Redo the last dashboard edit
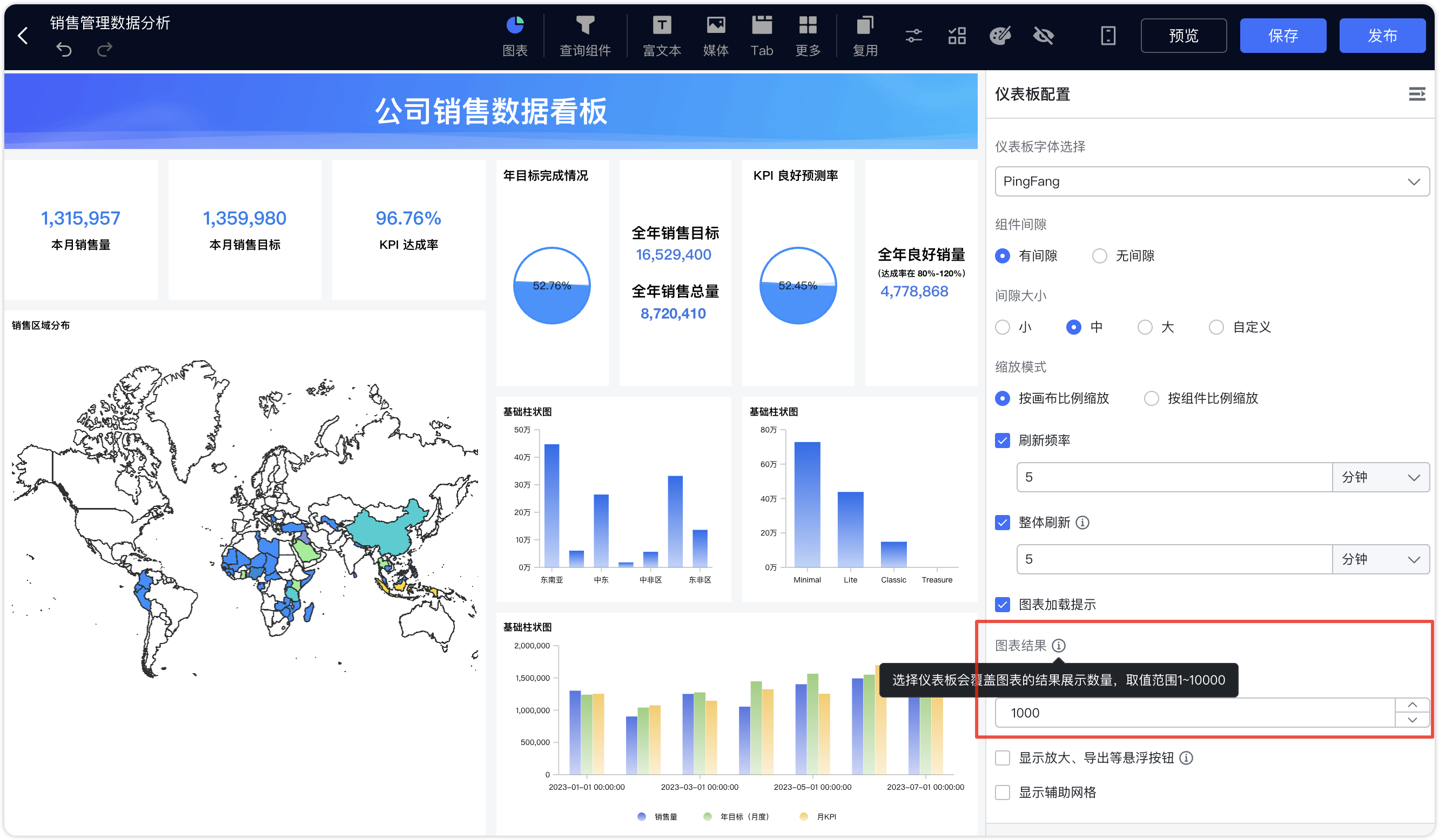This screenshot has height=840, width=1439. point(104,50)
